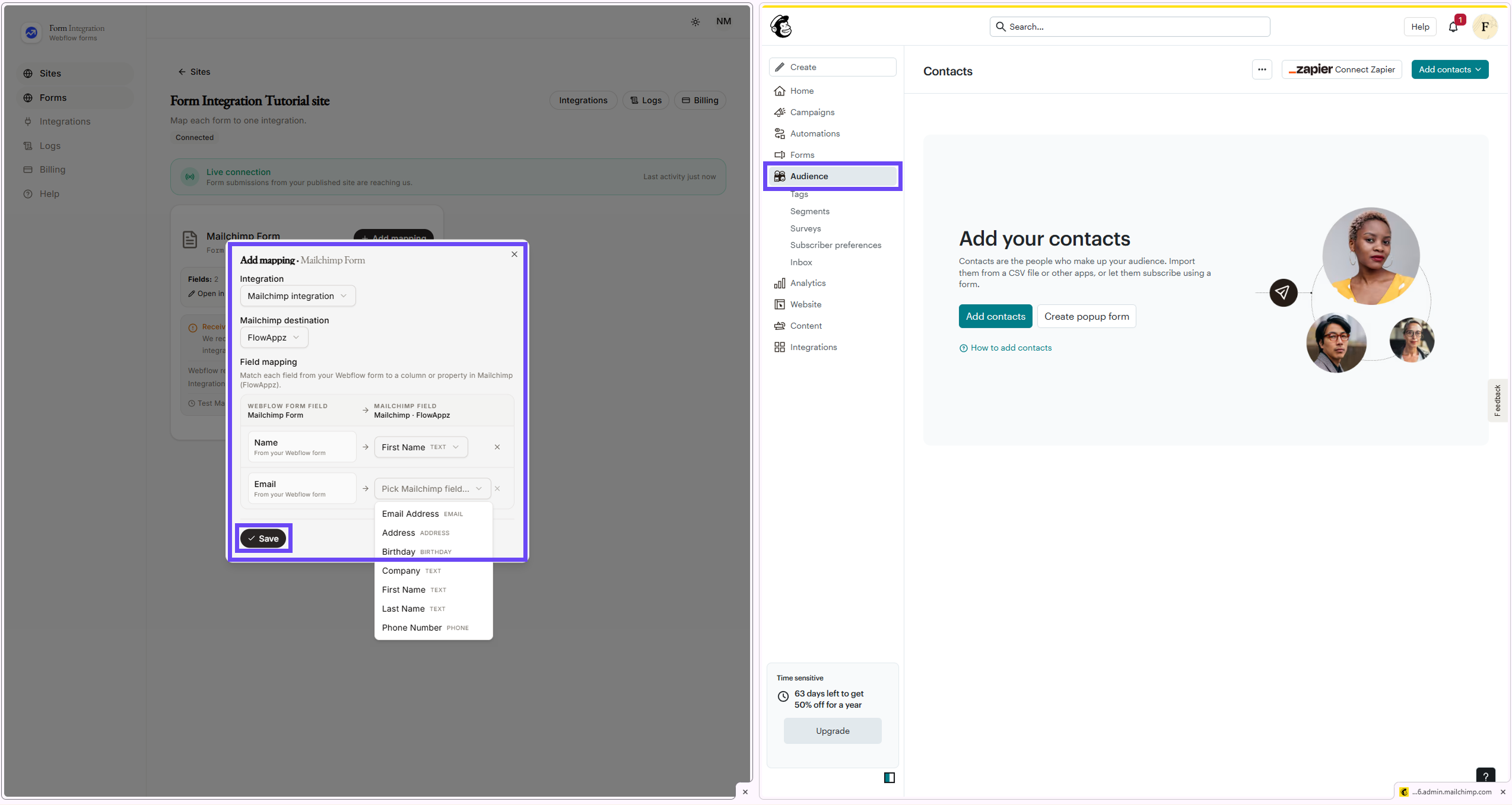Image resolution: width=1512 pixels, height=805 pixels.
Task: Collapse the Mailchimp sidebar panel icon
Action: [889, 778]
